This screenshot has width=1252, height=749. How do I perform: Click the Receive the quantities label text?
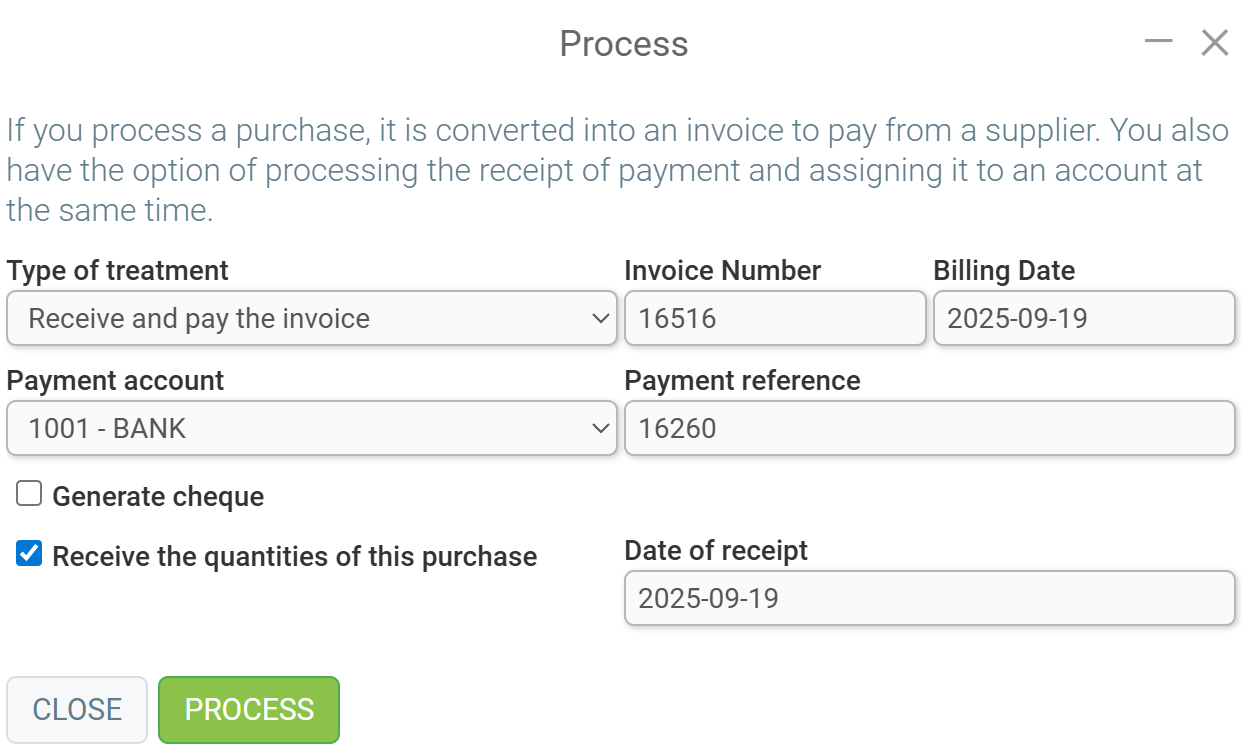(x=295, y=557)
